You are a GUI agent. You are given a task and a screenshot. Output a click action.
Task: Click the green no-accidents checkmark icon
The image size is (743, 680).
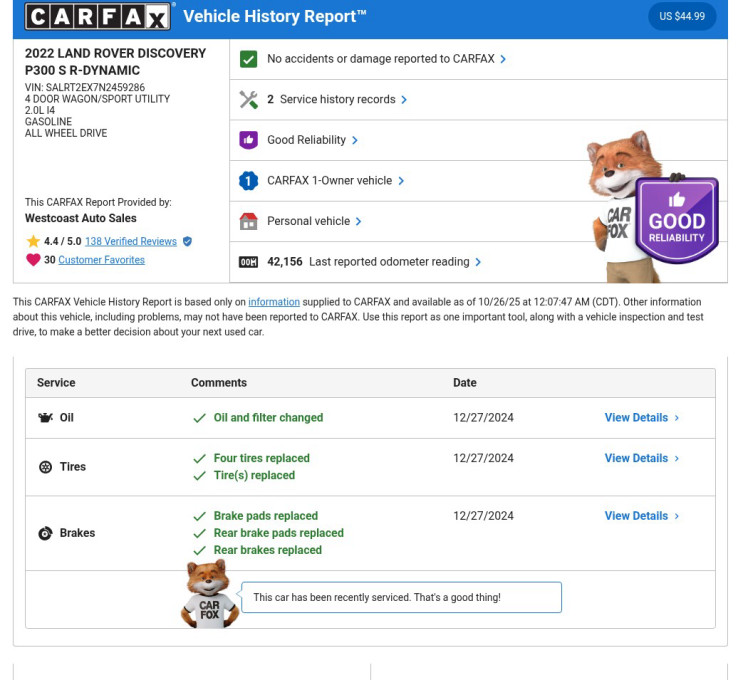[x=249, y=59]
